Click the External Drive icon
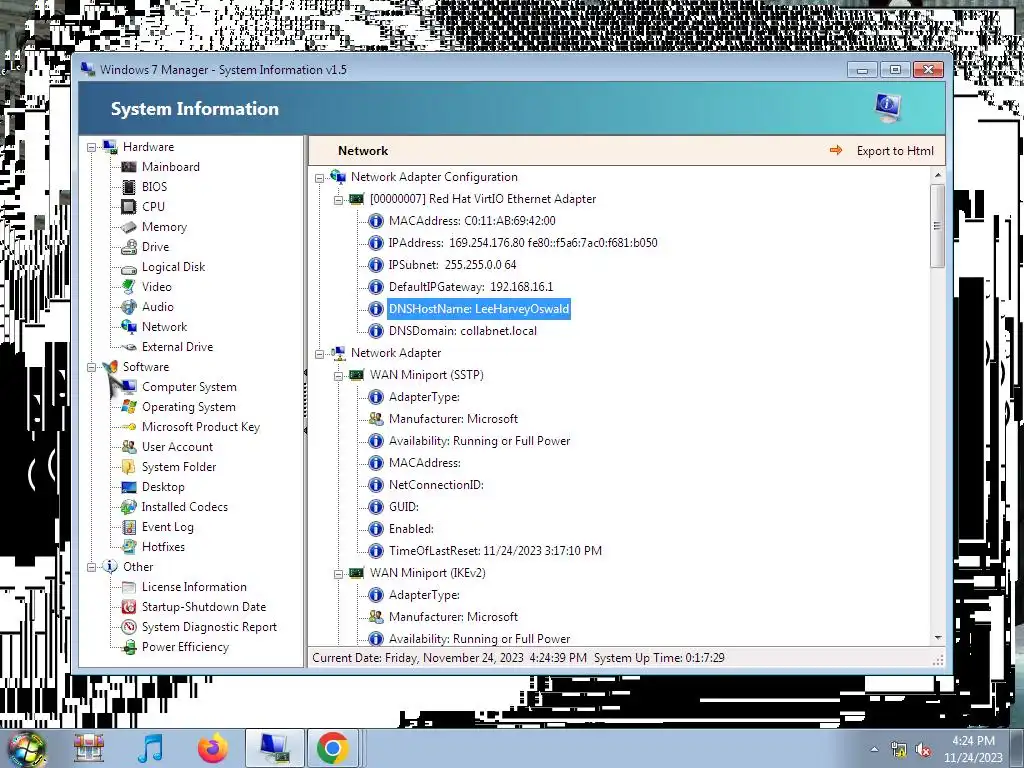This screenshot has width=1024, height=768. 129,347
